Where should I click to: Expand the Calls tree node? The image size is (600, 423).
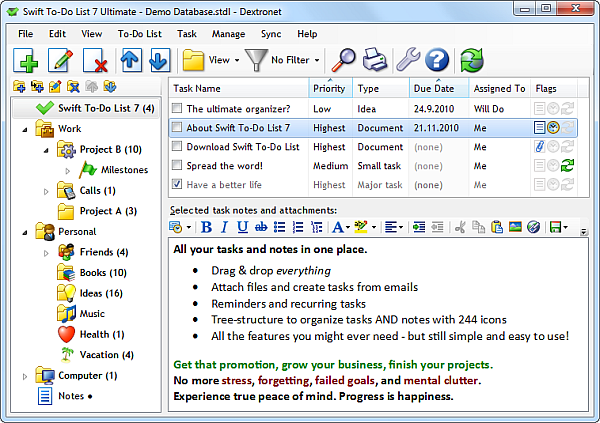46,191
